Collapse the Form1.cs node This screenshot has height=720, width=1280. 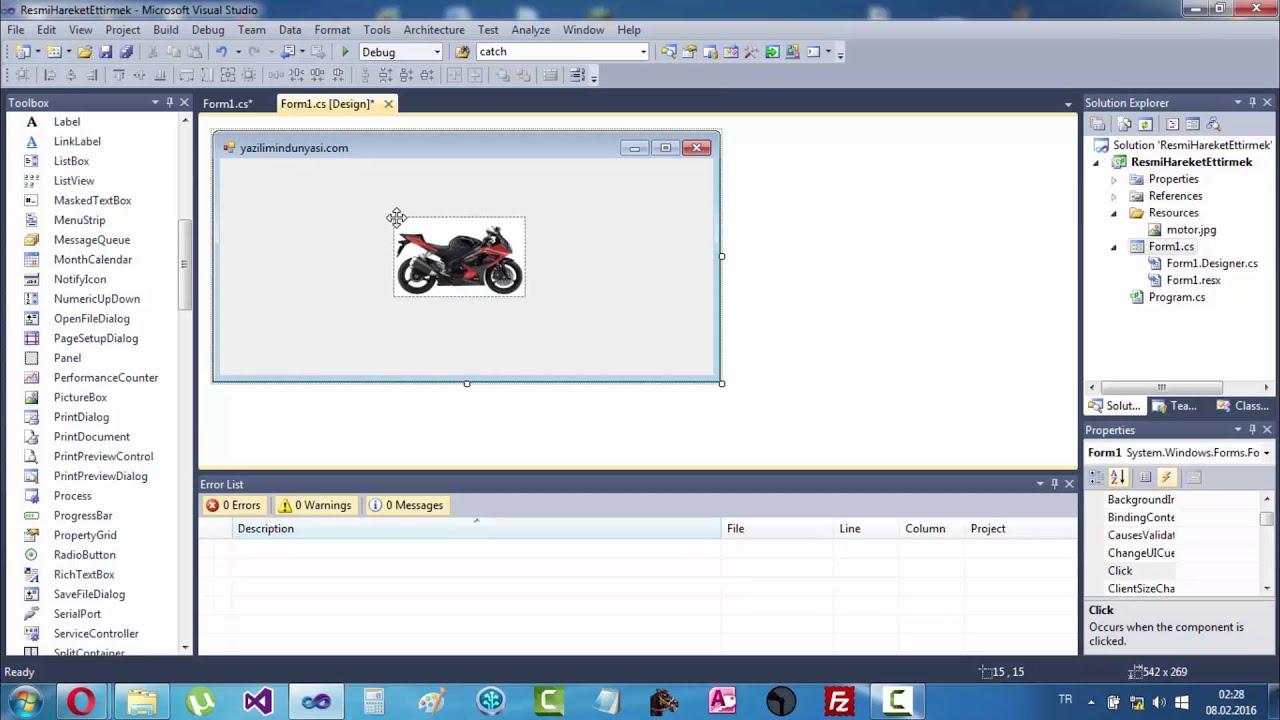point(1114,247)
